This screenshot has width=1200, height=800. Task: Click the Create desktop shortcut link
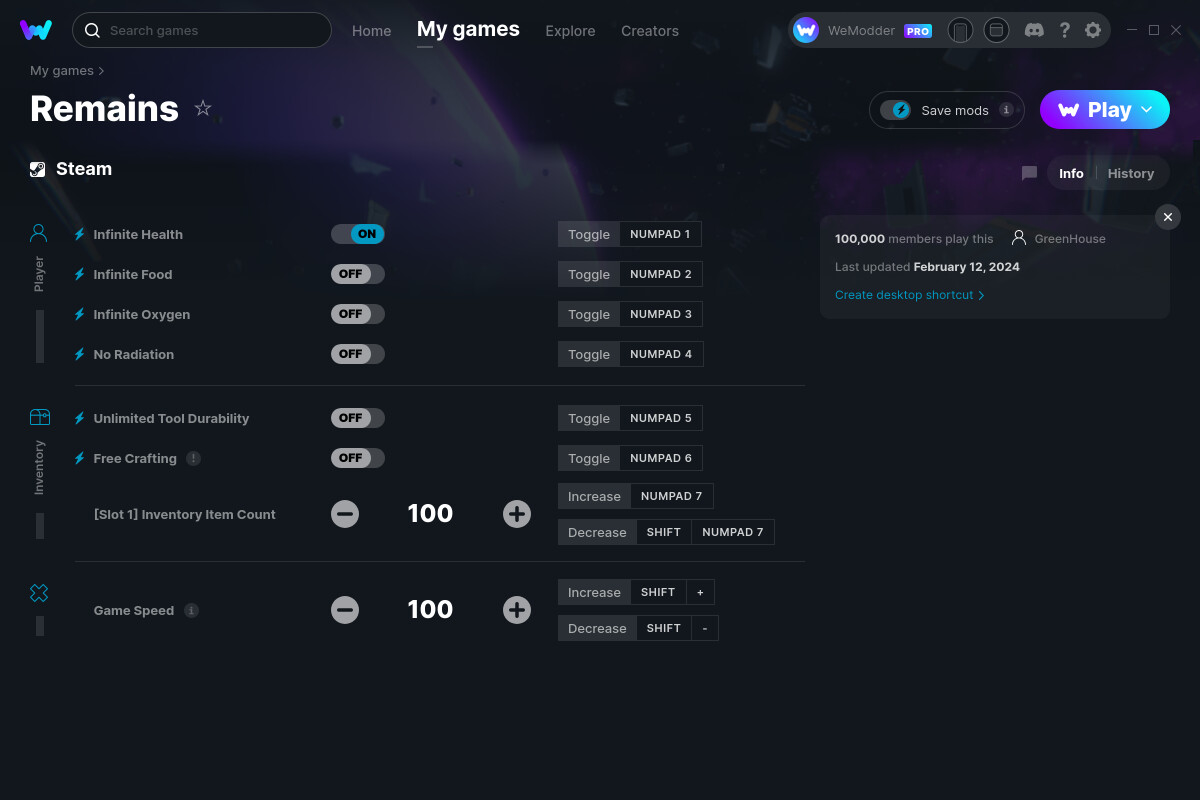coord(905,295)
